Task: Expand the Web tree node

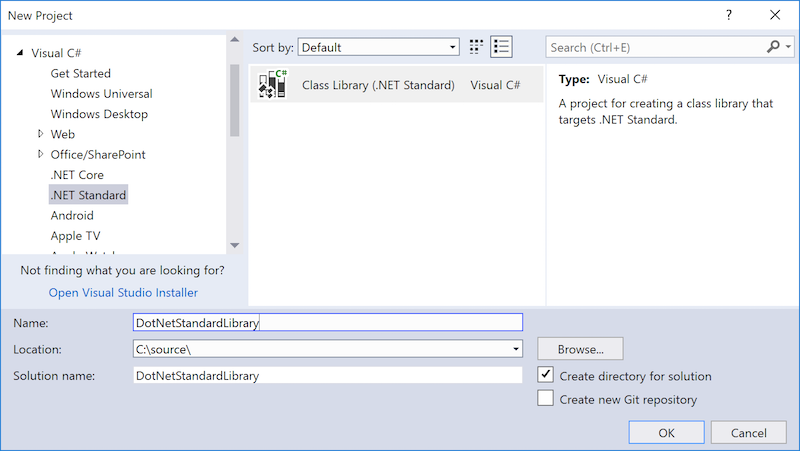Action: coord(40,134)
